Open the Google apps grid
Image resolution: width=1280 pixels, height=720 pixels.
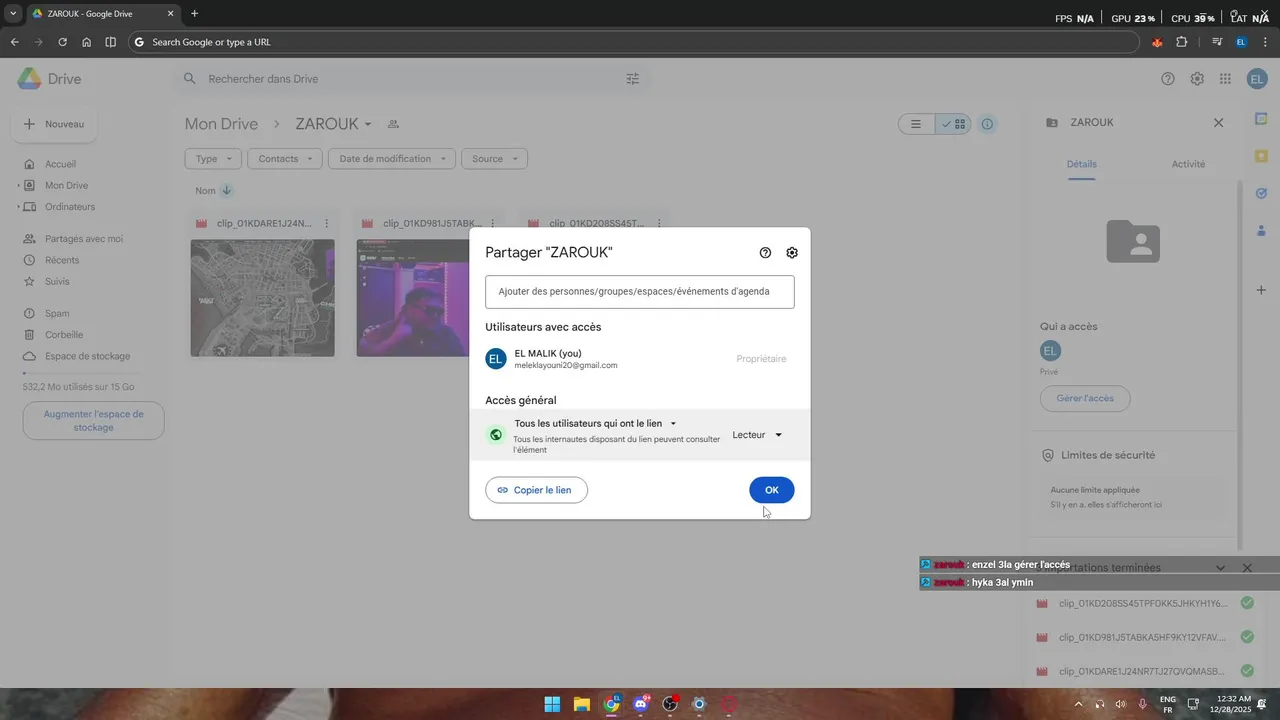click(x=1225, y=79)
